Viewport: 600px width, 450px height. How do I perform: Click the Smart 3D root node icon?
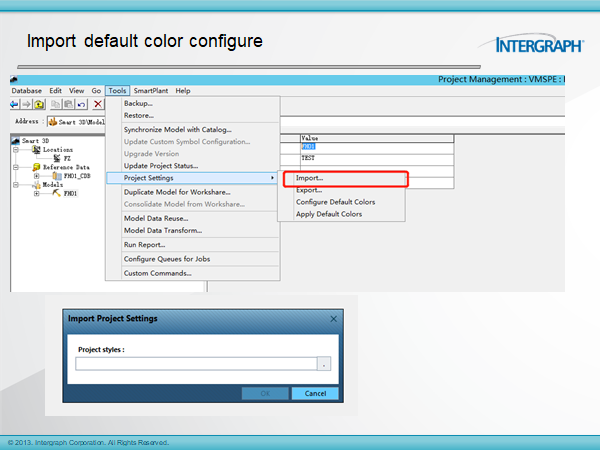16,141
